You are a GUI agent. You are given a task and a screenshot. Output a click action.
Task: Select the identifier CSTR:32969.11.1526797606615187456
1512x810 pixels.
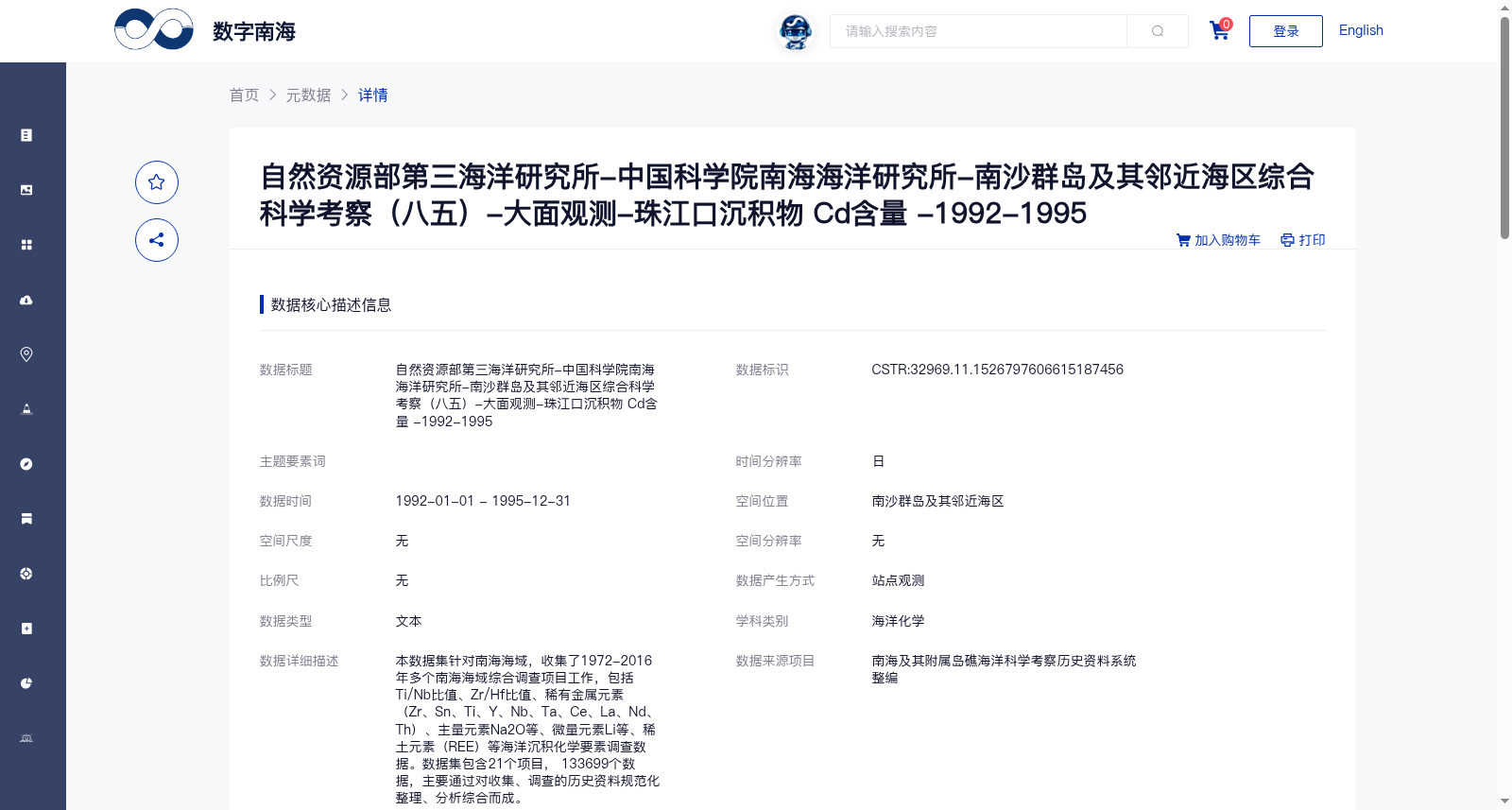[x=997, y=370]
